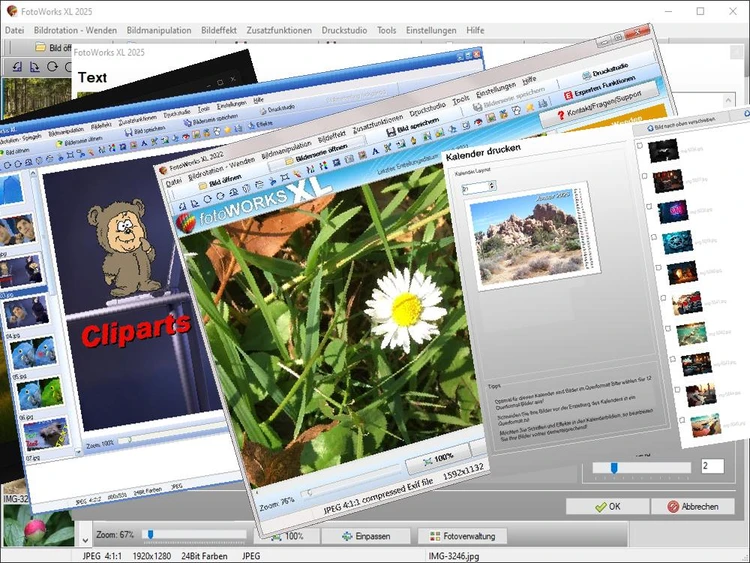Viewport: 750px width, 563px height.
Task: Click the leftmost rotate icon in FotoWorks 2022 toolbar
Action: (182, 207)
